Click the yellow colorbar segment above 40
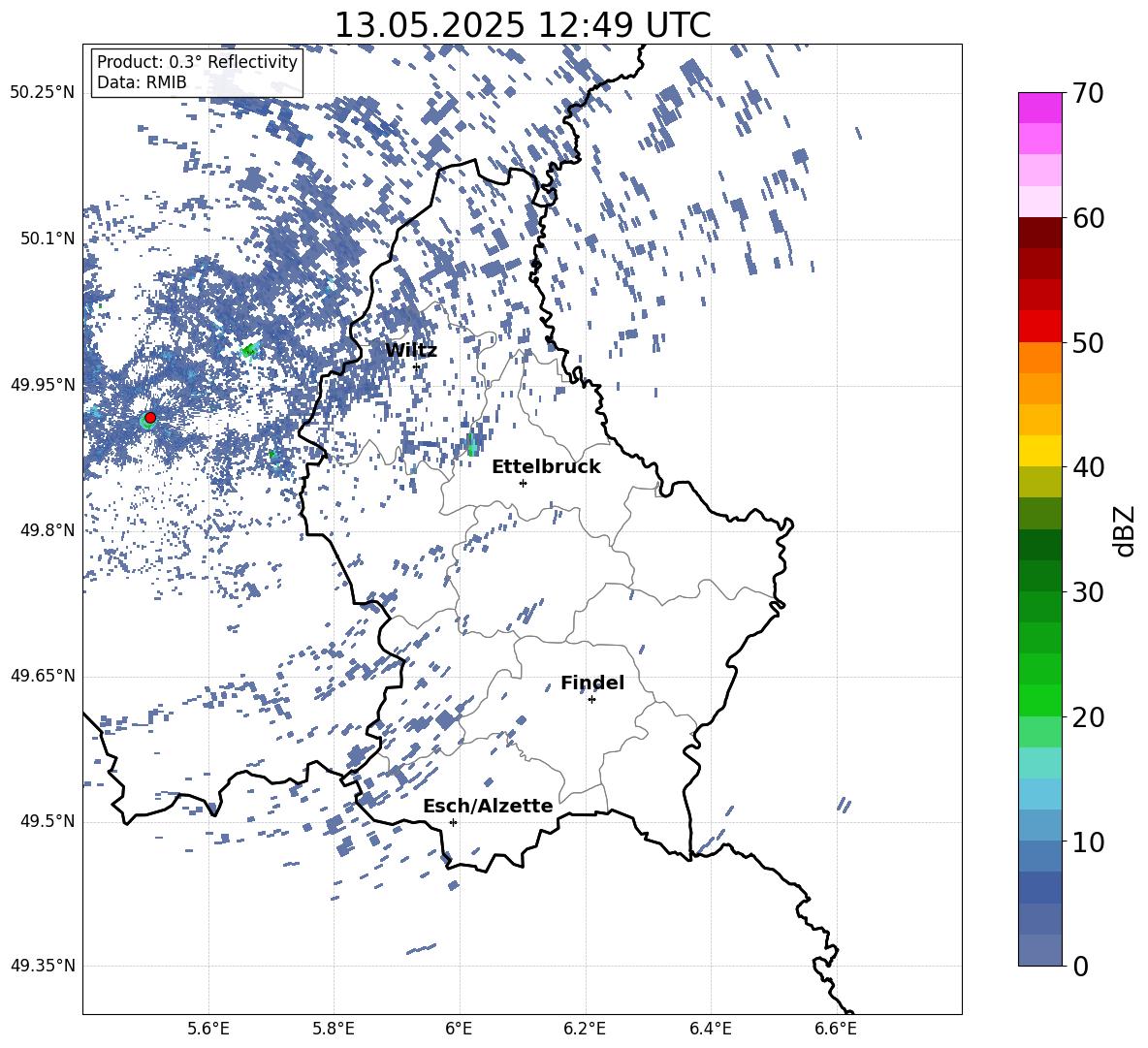This screenshot has height=1048, width=1148. pyautogui.click(x=1039, y=451)
